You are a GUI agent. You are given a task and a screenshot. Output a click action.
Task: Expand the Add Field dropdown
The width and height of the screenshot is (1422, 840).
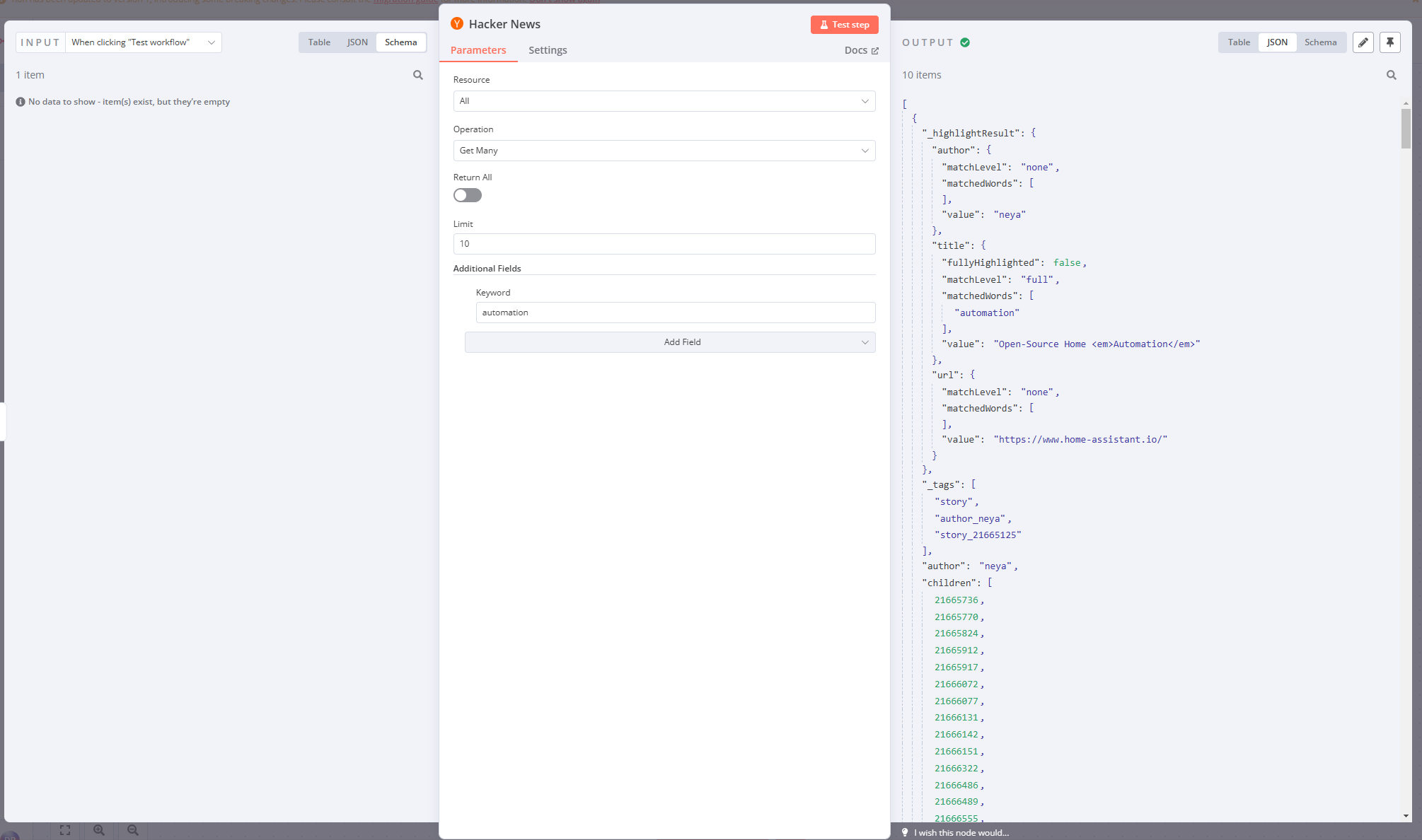tap(669, 342)
